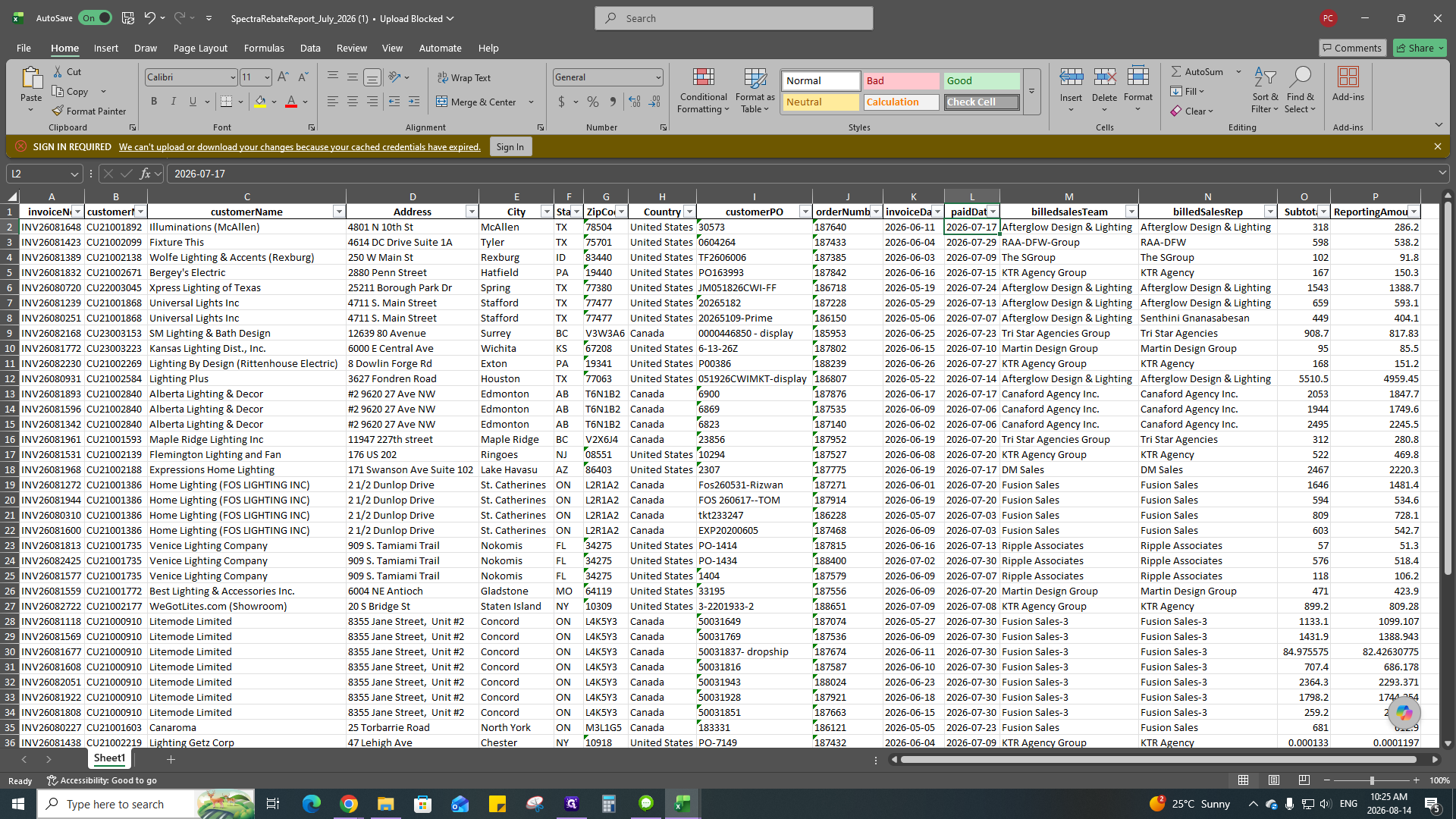
Task: Click the Increase Font Size icon
Action: click(x=283, y=77)
